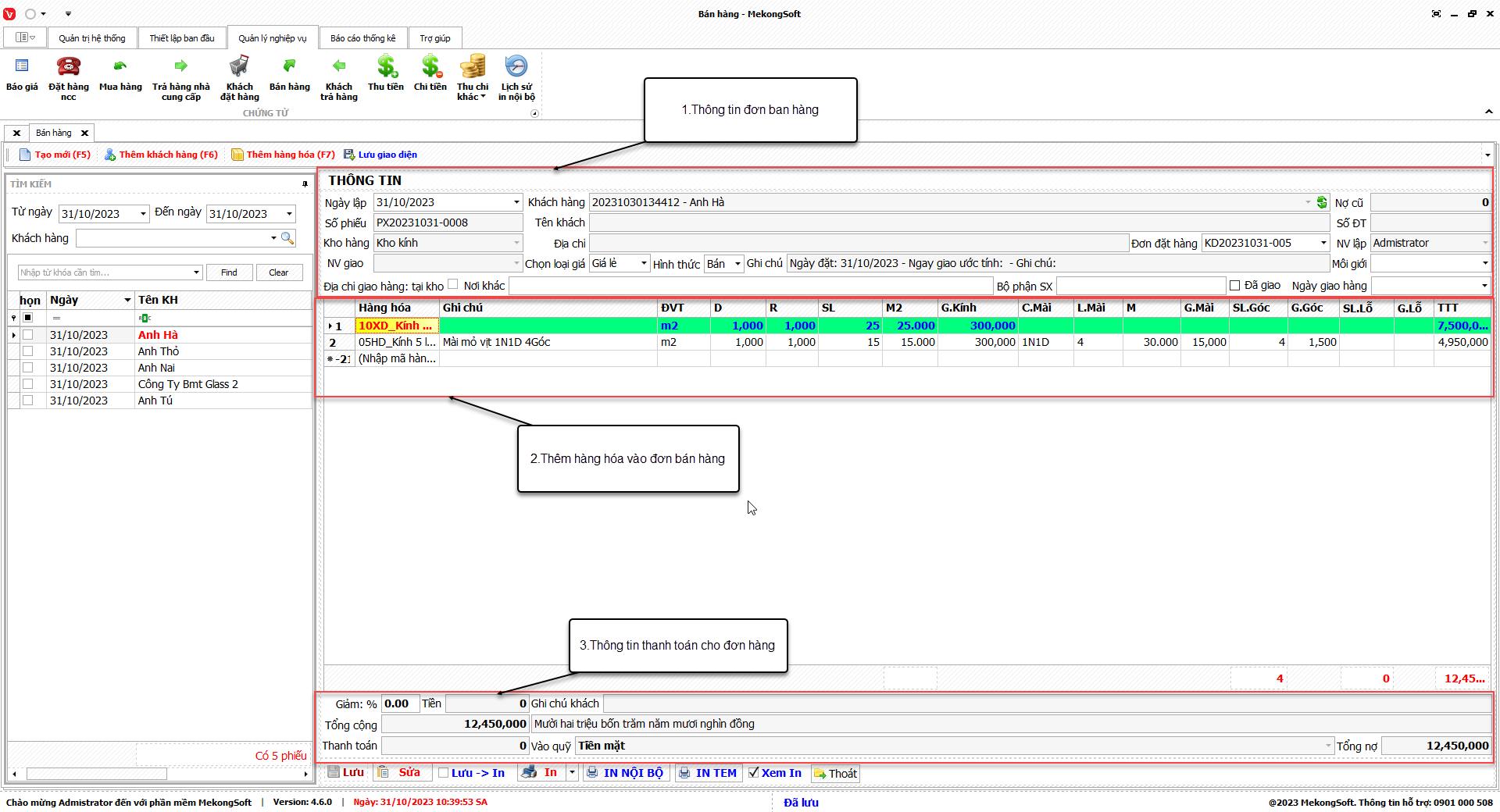This screenshot has width=1500, height=812.
Task: Tick the checkbox for Anh Hà row
Action: 28,335
